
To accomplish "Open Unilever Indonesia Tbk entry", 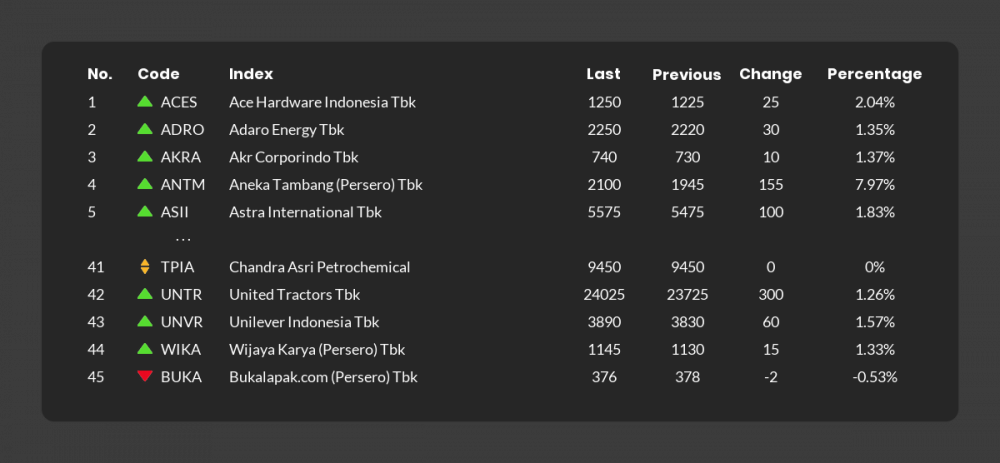I will pos(305,322).
